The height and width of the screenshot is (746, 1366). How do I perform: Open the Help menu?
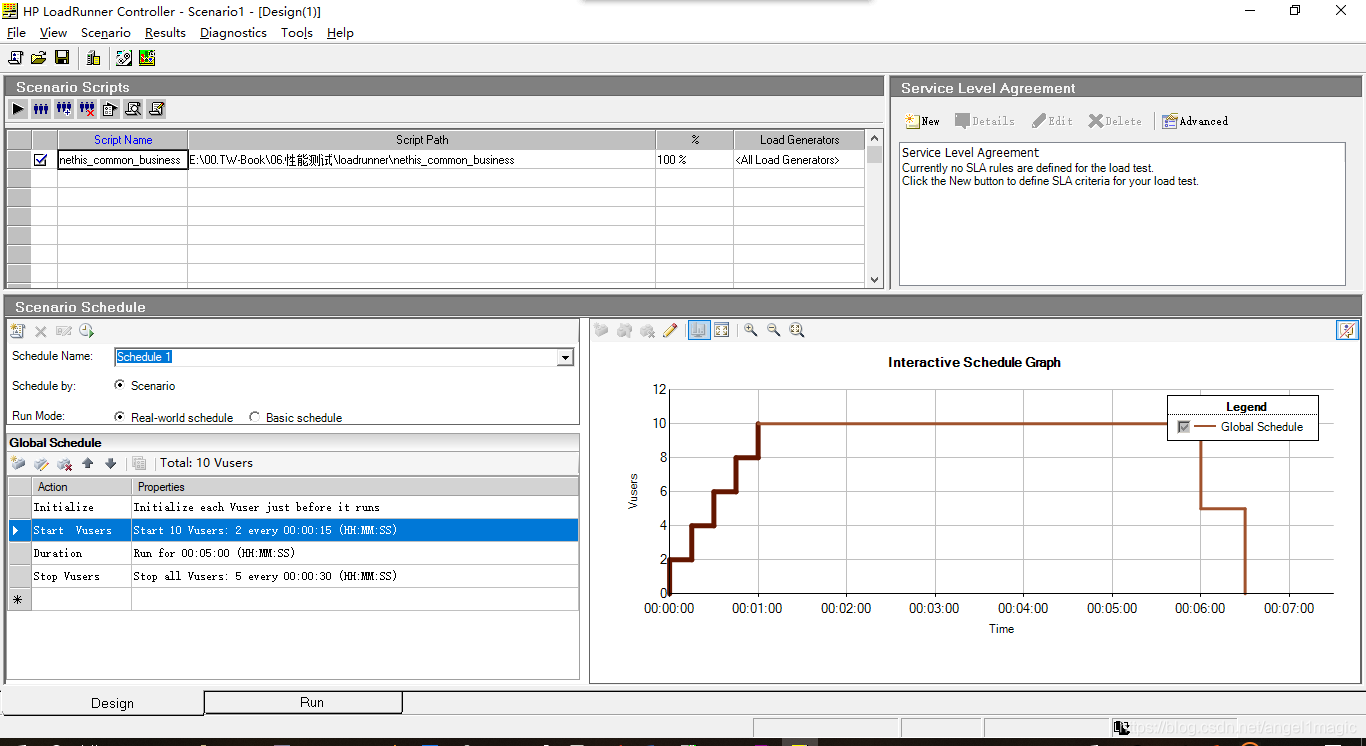340,32
